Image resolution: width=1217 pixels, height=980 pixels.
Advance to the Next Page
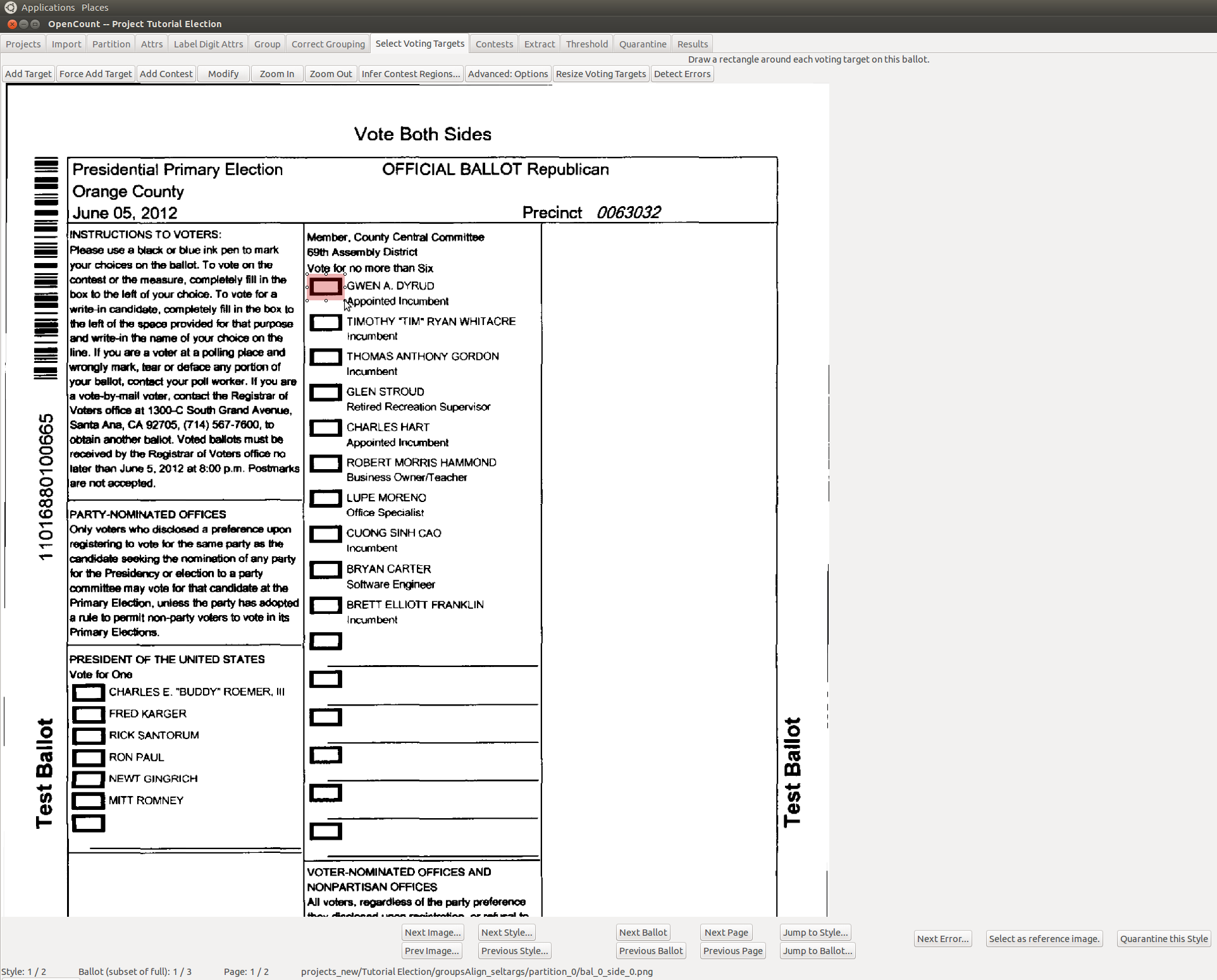pyautogui.click(x=726, y=932)
